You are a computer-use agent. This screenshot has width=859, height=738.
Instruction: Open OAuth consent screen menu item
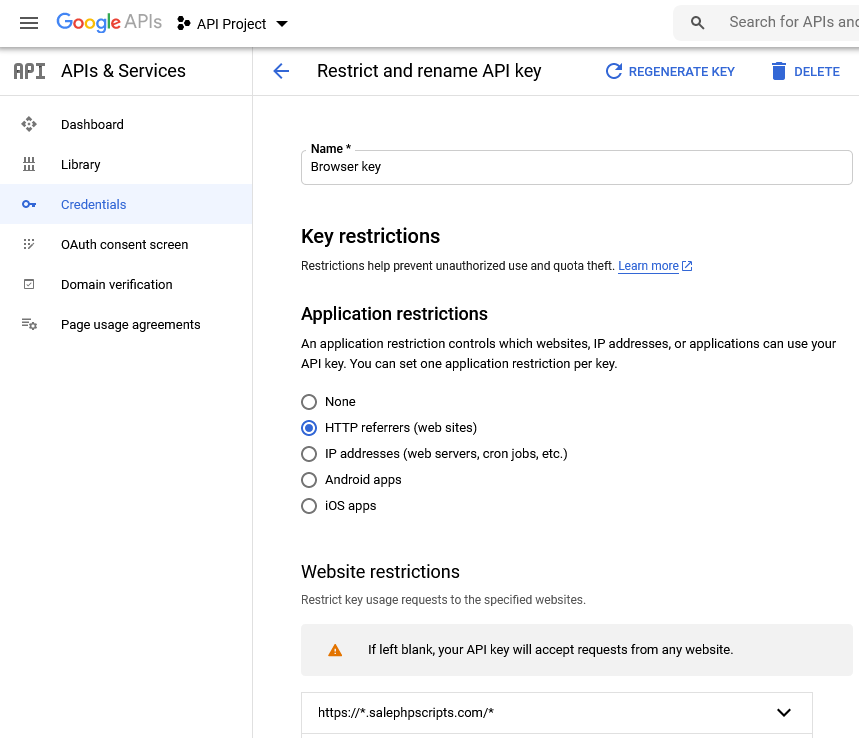point(126,244)
